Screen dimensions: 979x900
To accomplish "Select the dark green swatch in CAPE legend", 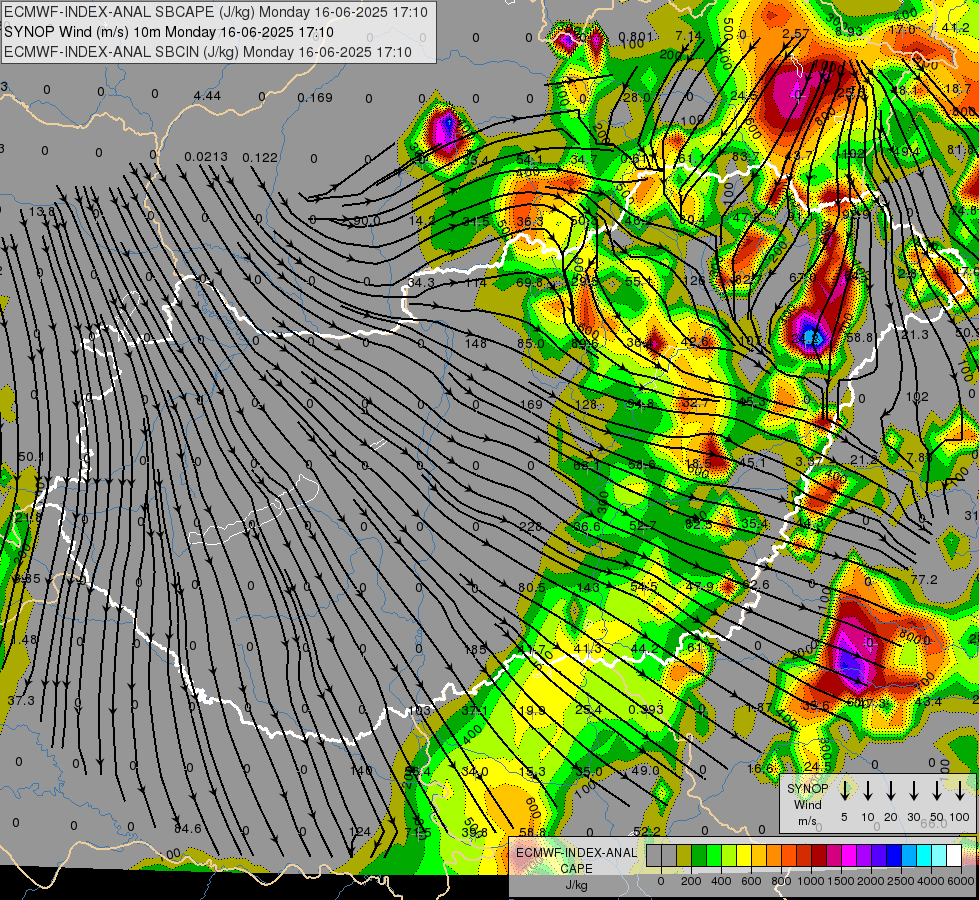I will click(x=699, y=855).
